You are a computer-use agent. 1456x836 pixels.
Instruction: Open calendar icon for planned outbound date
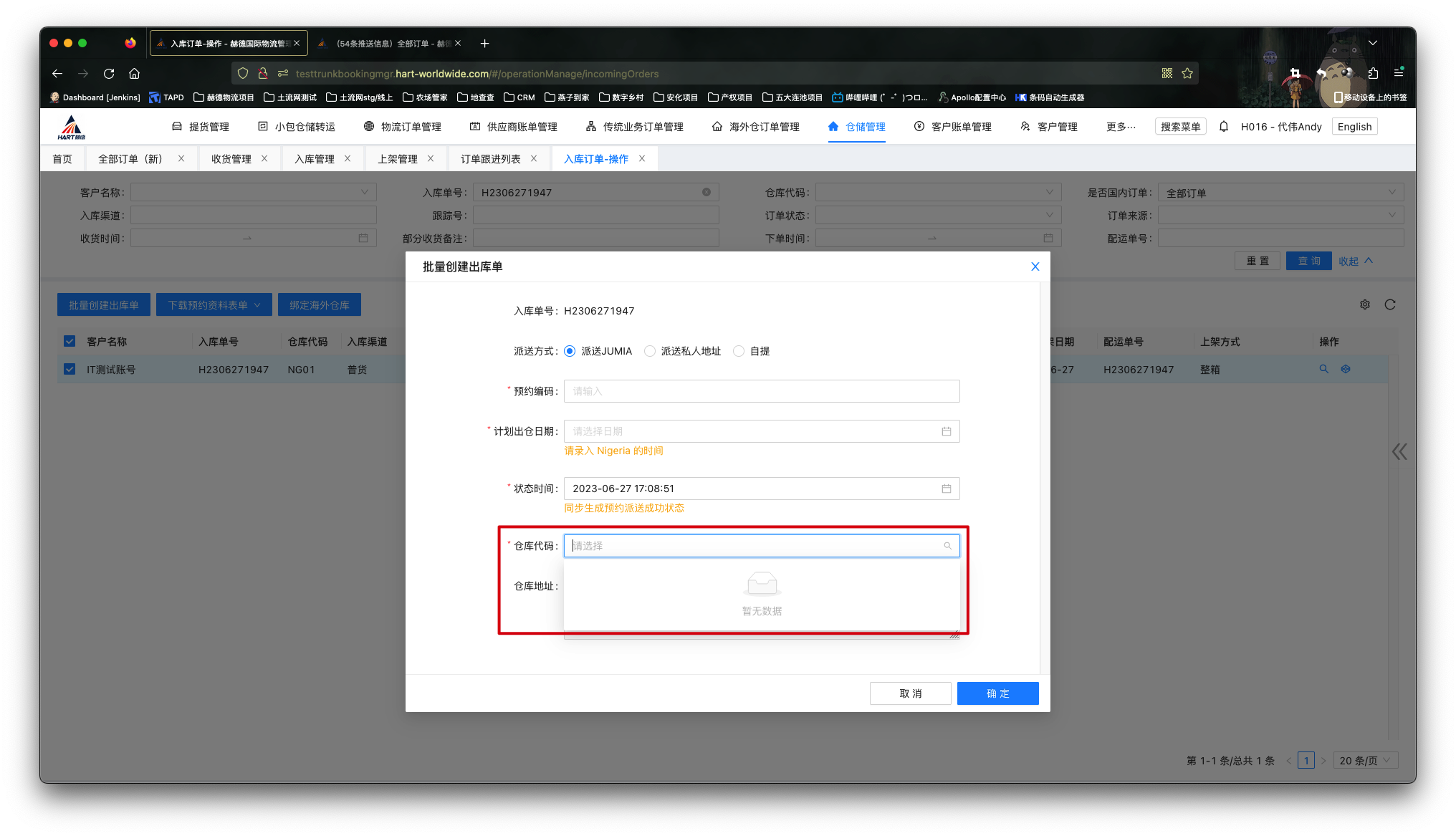pos(946,431)
